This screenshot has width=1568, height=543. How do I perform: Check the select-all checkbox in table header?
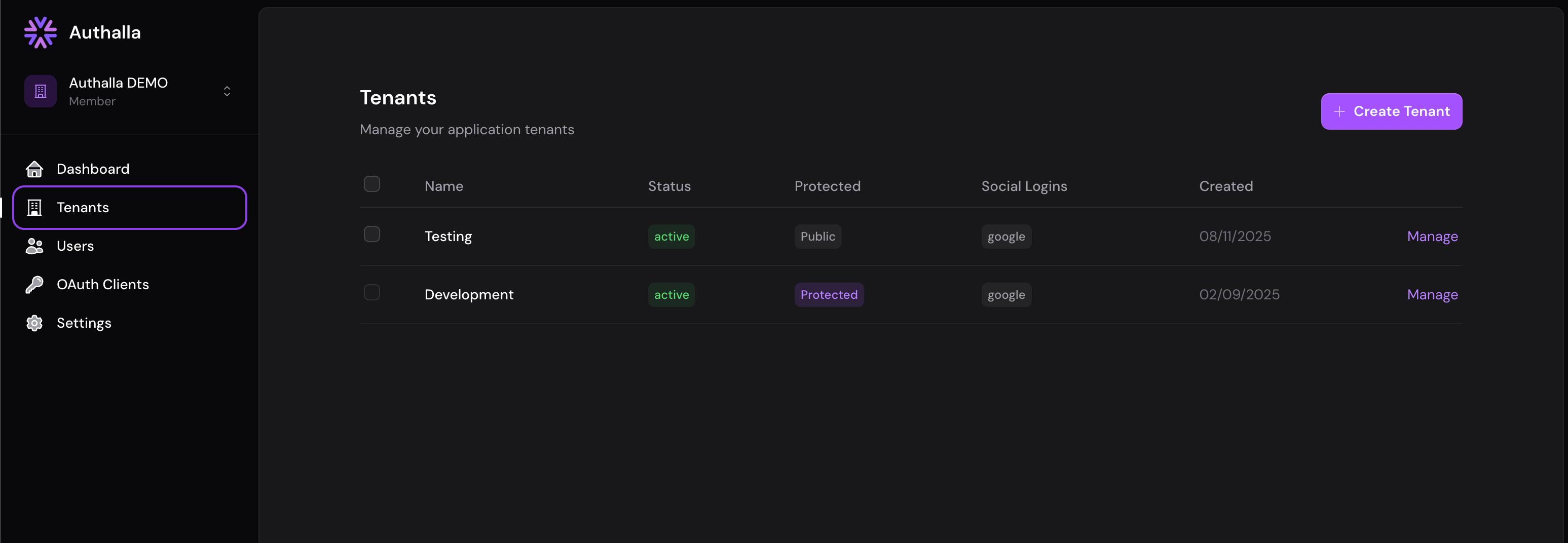(372, 184)
